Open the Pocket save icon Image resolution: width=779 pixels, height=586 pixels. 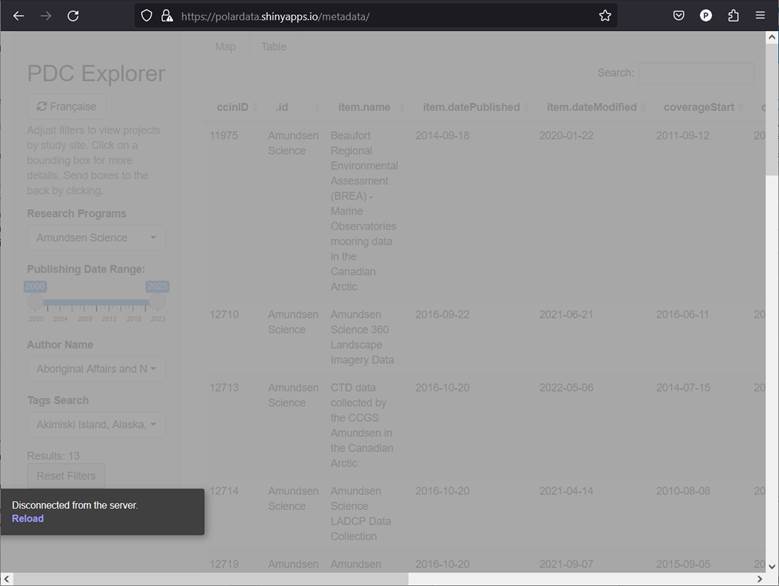click(x=678, y=16)
